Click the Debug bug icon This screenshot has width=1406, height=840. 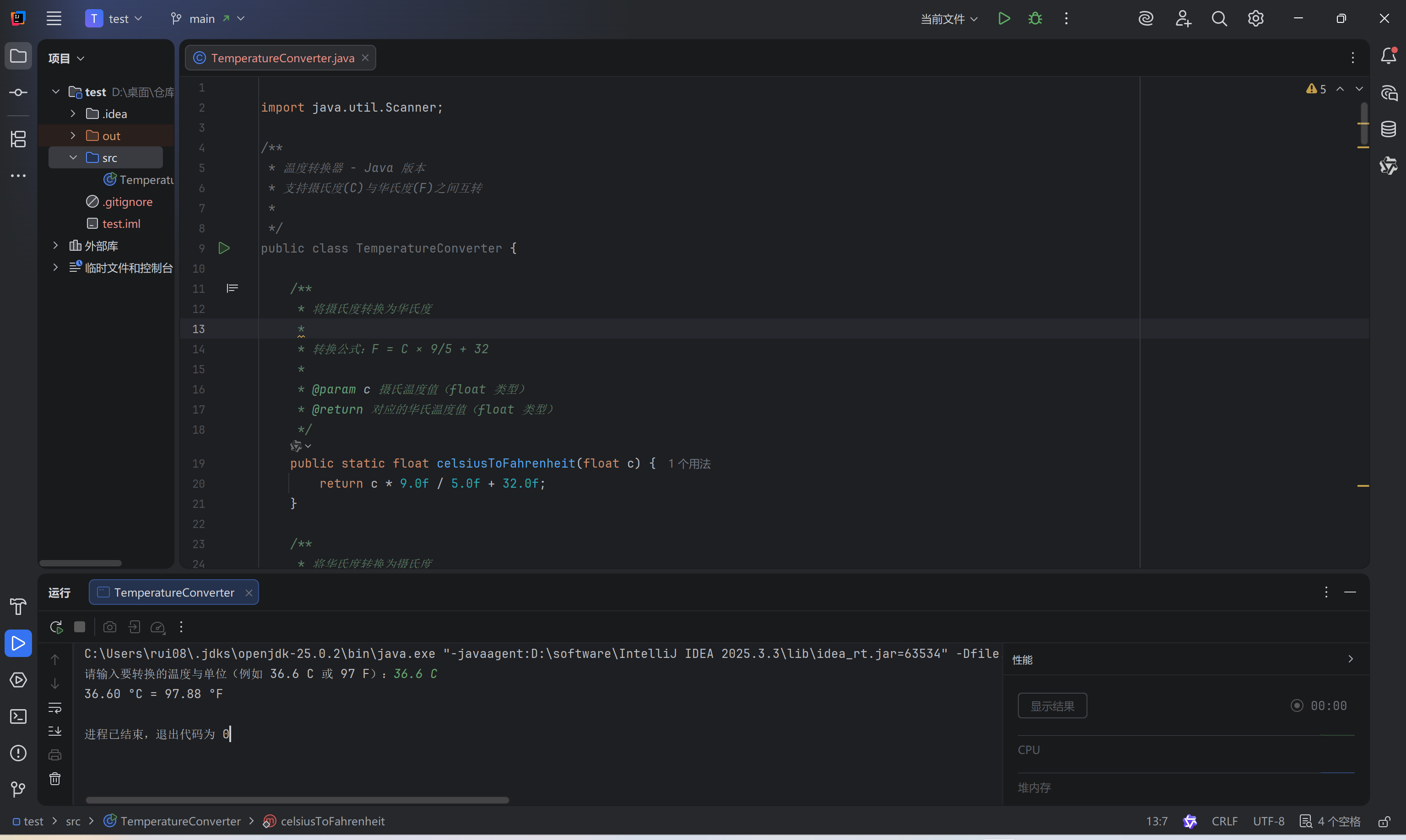click(1035, 19)
